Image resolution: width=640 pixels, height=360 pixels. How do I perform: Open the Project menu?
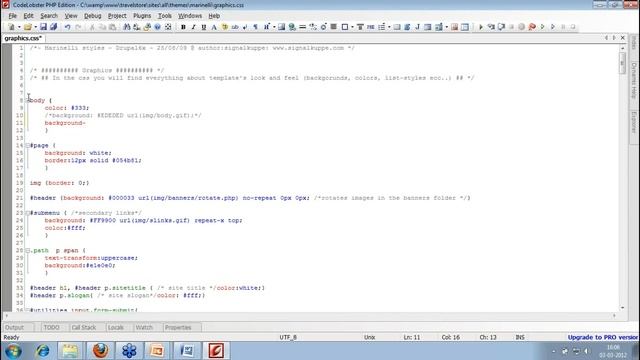tap(117, 16)
